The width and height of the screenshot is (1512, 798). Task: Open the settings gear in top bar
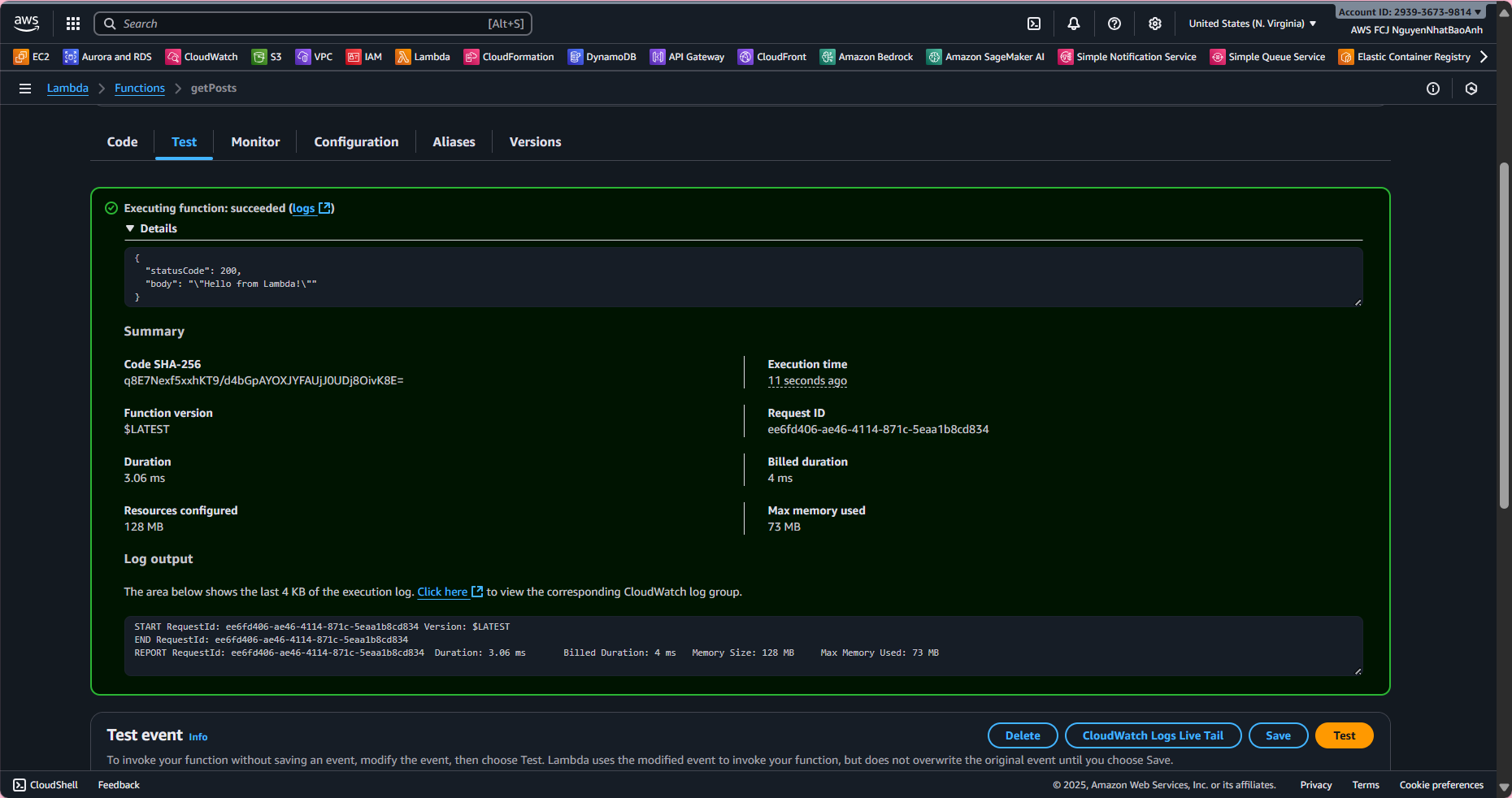point(1155,24)
